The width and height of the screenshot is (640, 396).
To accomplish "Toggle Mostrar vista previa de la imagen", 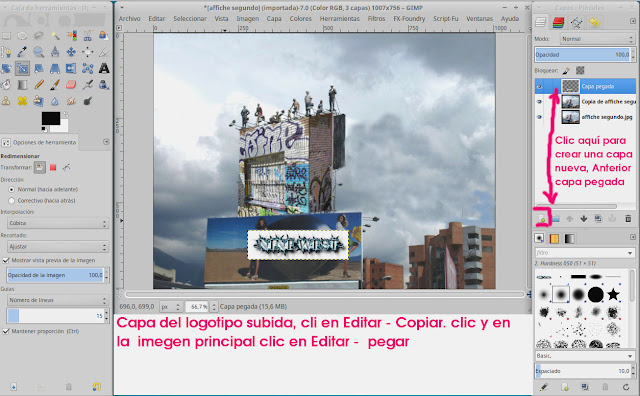I will (x=6, y=260).
